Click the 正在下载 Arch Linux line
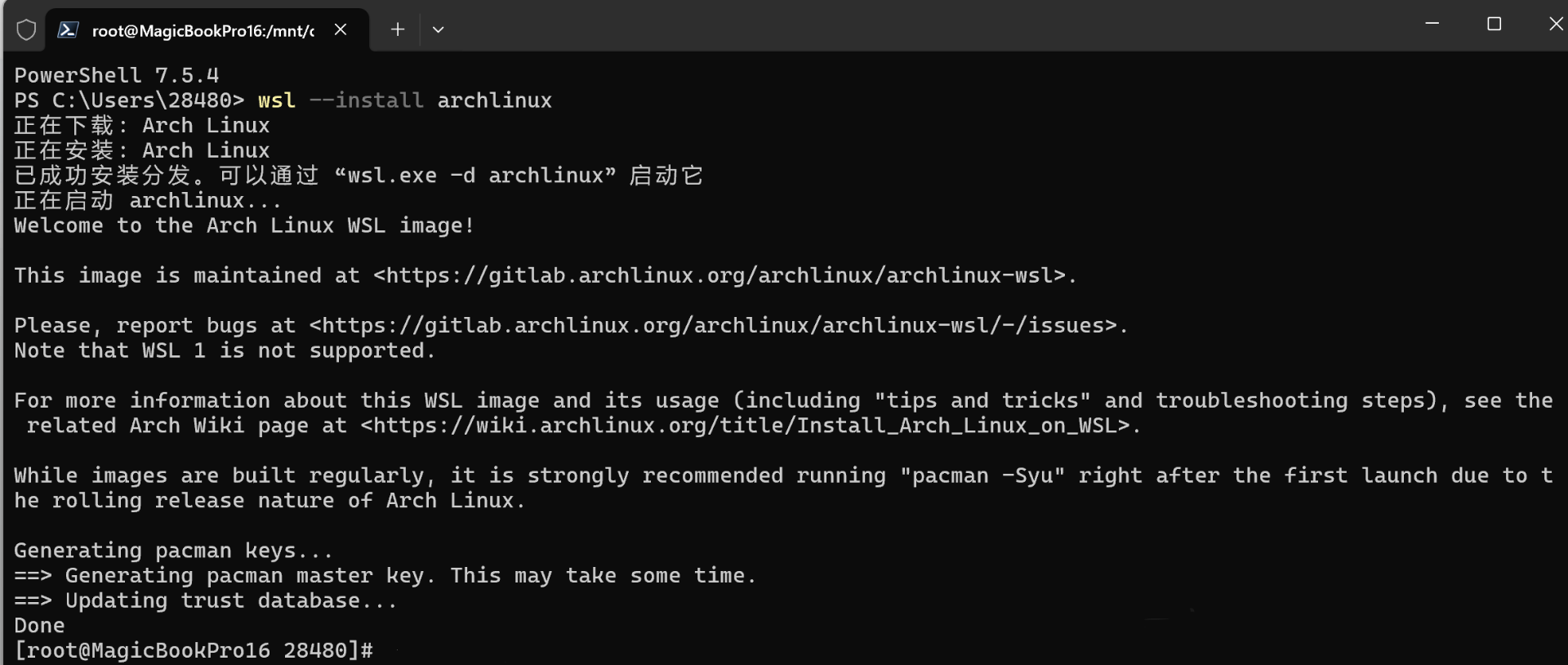 (140, 125)
